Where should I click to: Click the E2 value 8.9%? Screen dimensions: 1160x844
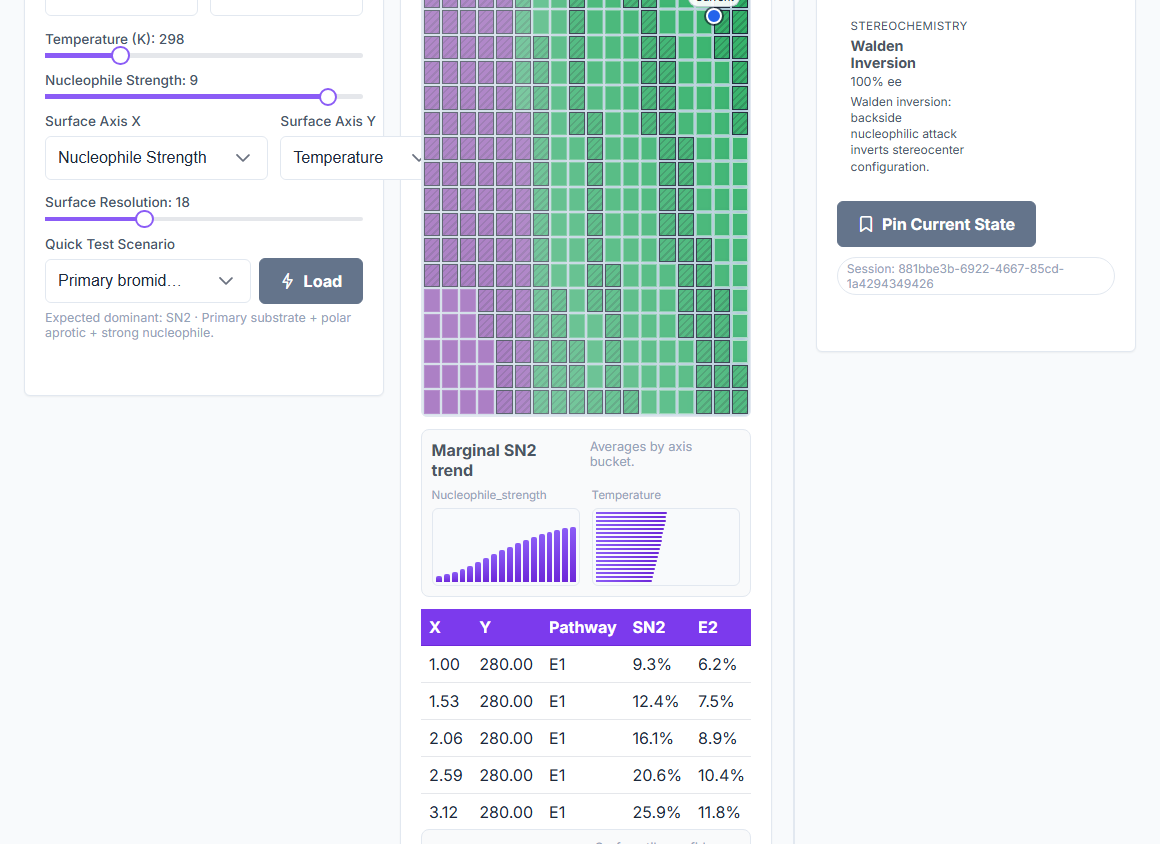[x=718, y=738]
